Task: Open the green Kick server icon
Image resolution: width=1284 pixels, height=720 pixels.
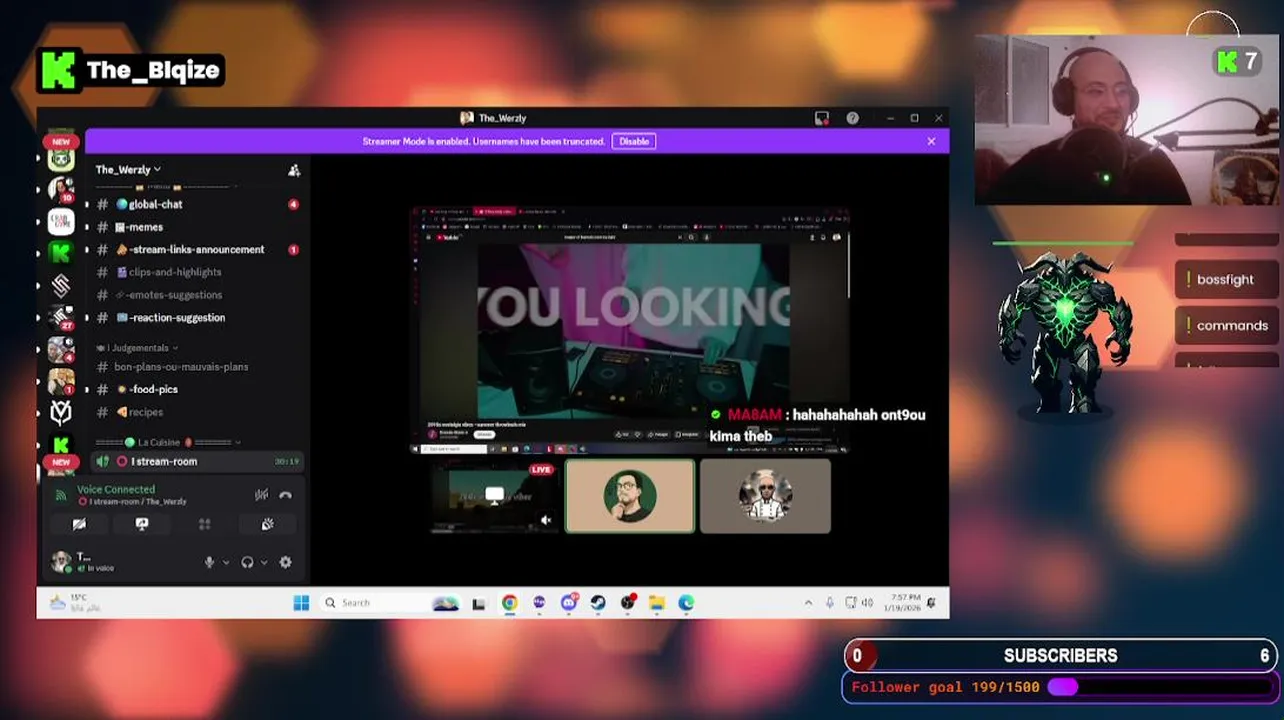Action: (61, 252)
